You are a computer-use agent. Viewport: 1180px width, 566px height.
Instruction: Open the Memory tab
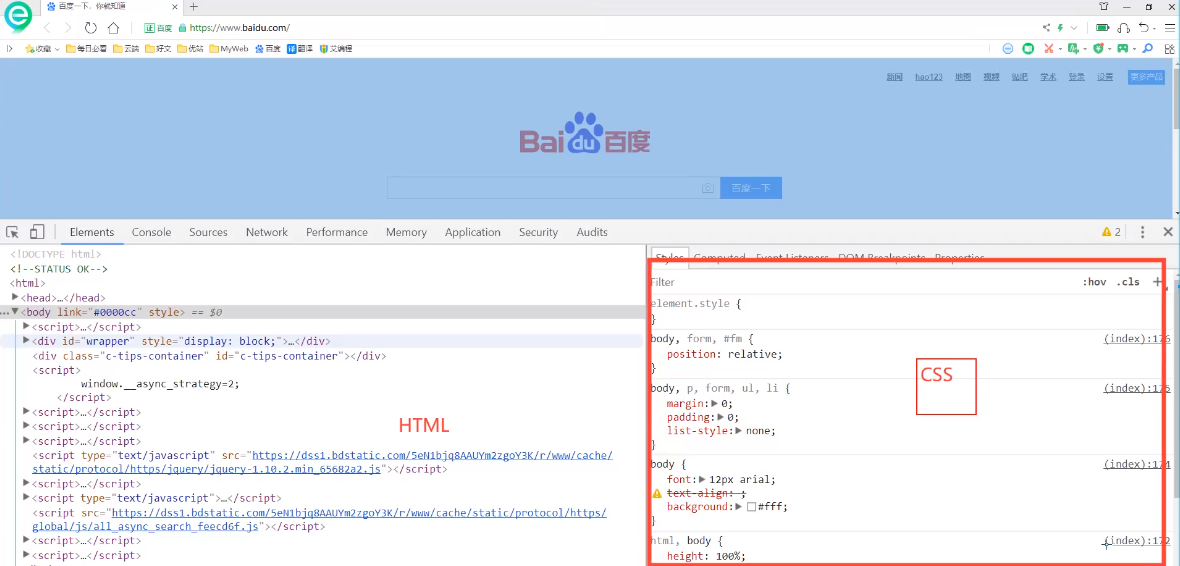(x=406, y=232)
